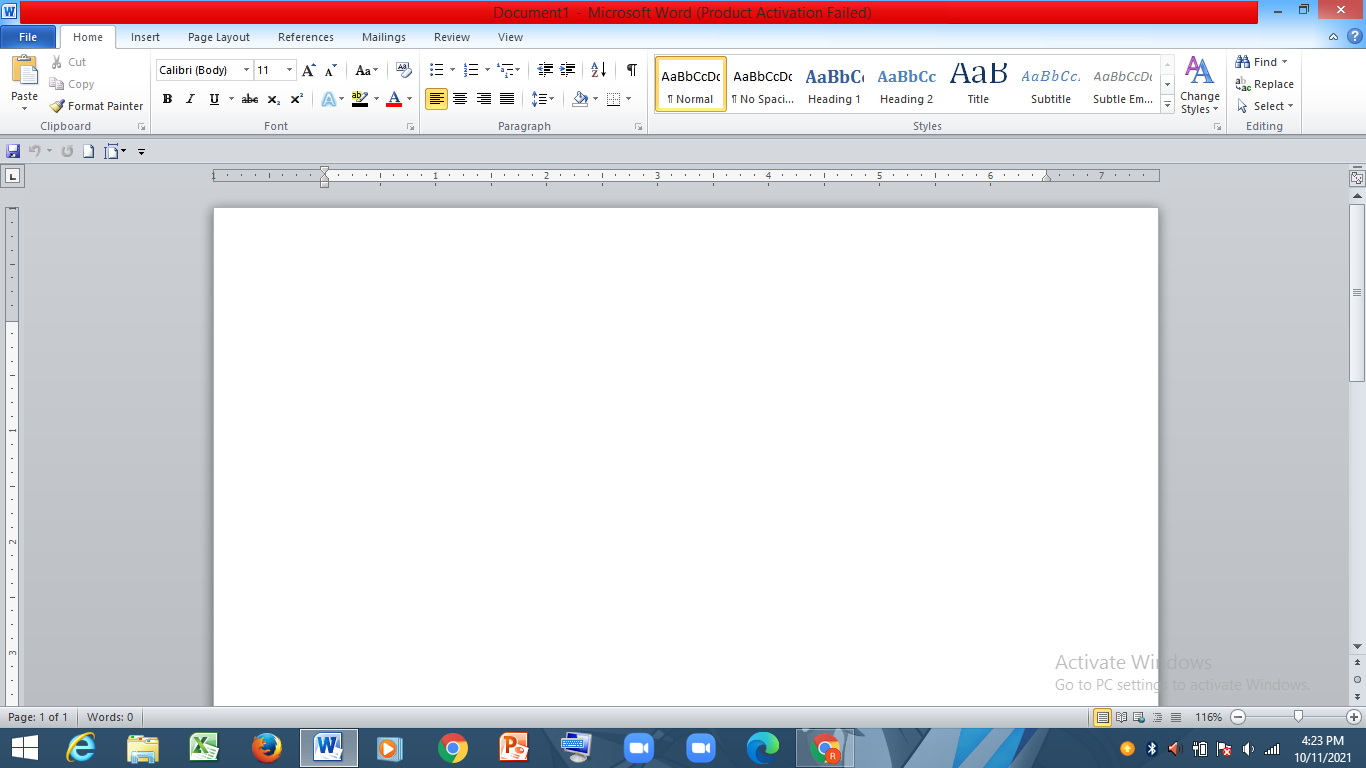This screenshot has width=1366, height=768.
Task: Apply the yellow text highlight color
Action: [360, 99]
